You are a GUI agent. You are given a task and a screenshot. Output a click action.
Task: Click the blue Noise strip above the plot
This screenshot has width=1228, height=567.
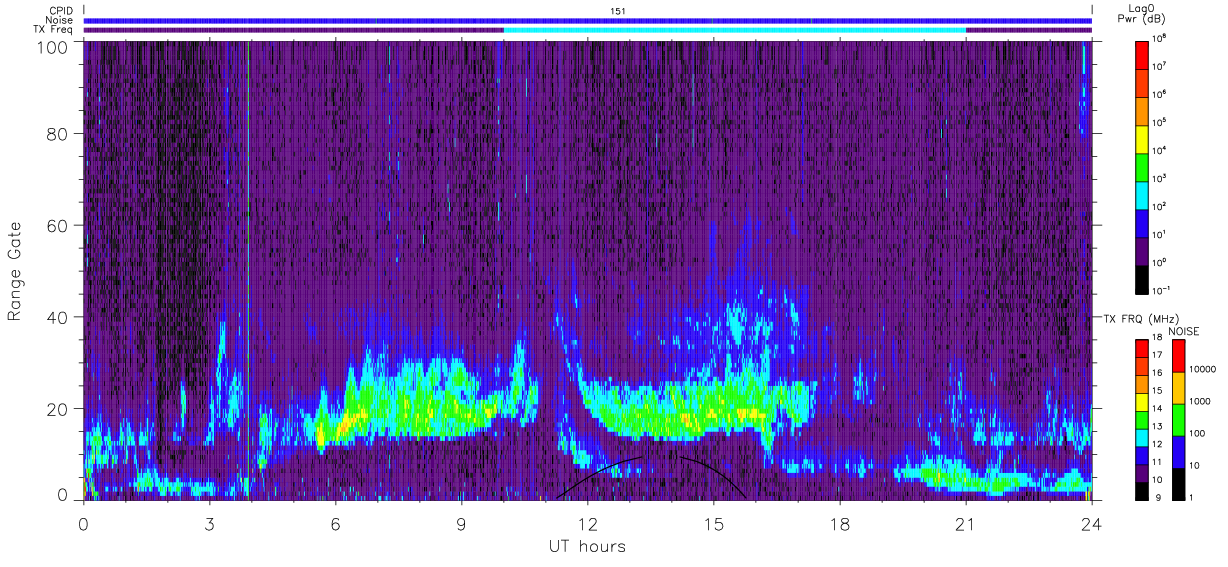[587, 20]
